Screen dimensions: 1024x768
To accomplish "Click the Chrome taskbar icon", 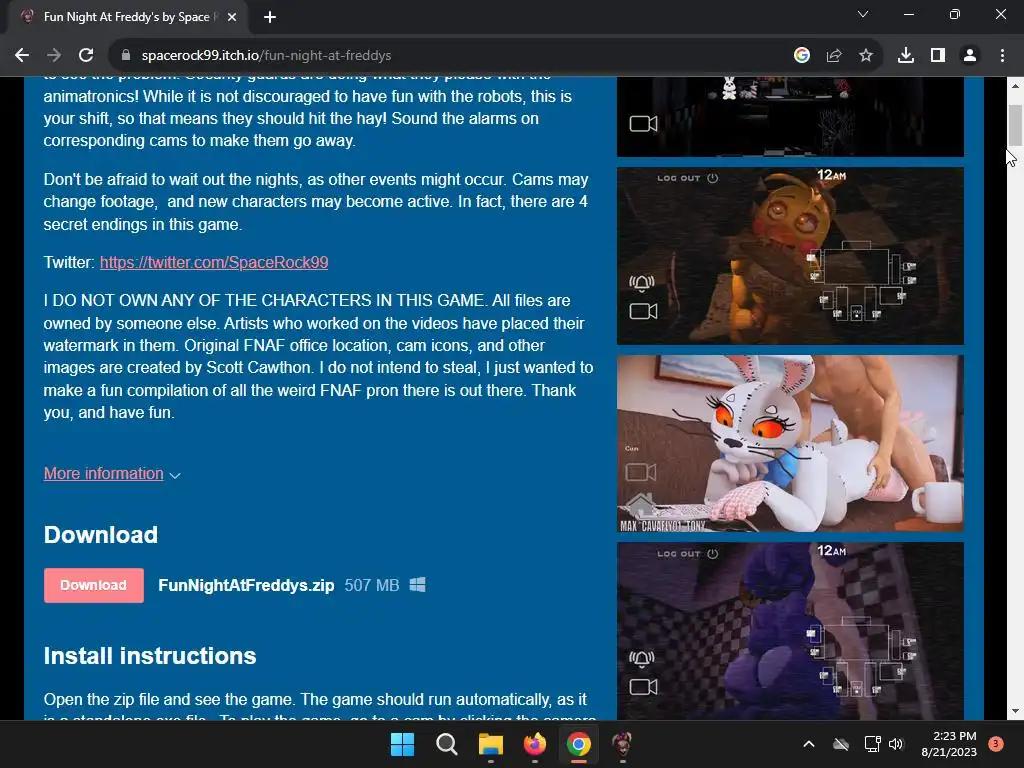I will coord(579,744).
